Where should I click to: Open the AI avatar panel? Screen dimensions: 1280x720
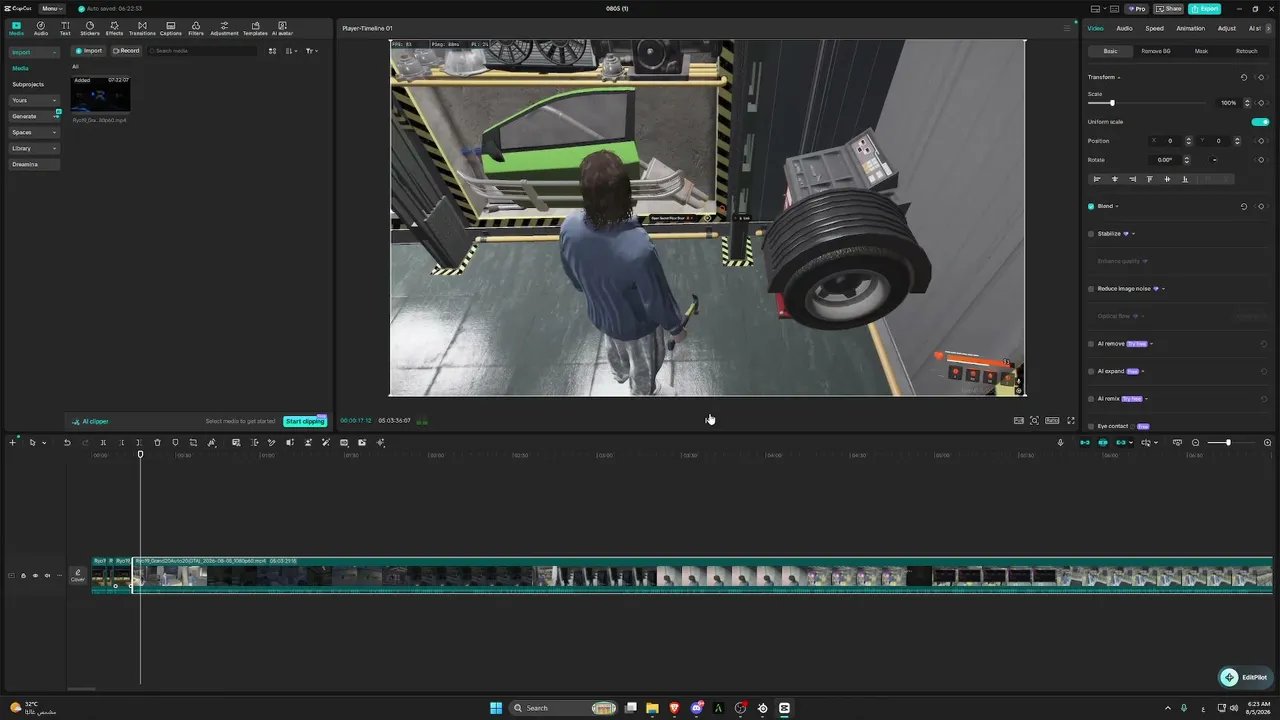click(x=282, y=28)
